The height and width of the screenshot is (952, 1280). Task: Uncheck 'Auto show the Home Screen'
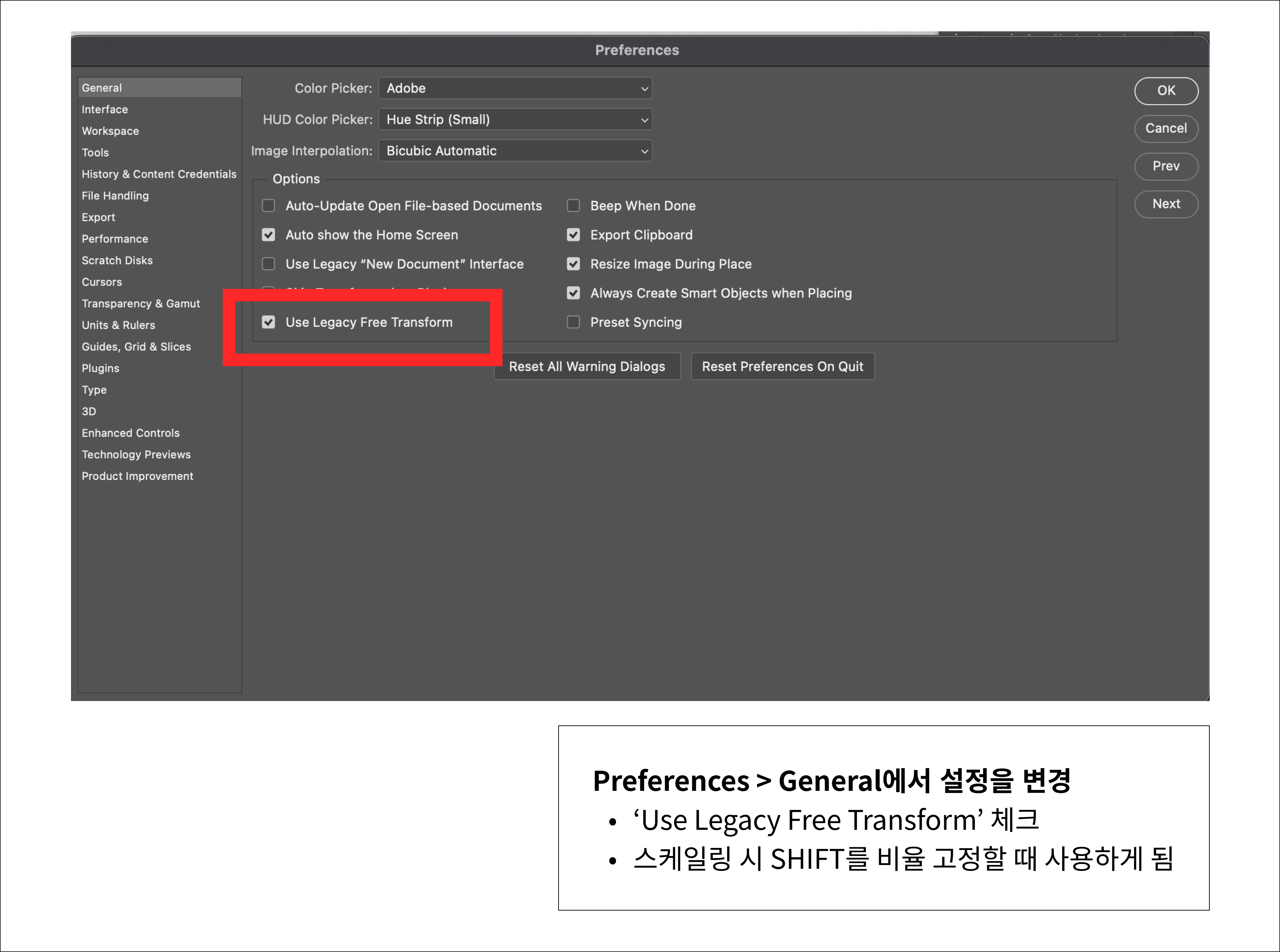click(268, 235)
